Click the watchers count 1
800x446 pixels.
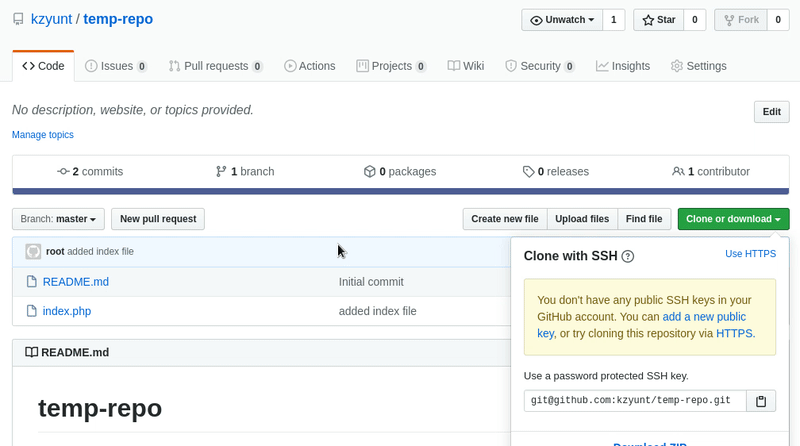[614, 20]
